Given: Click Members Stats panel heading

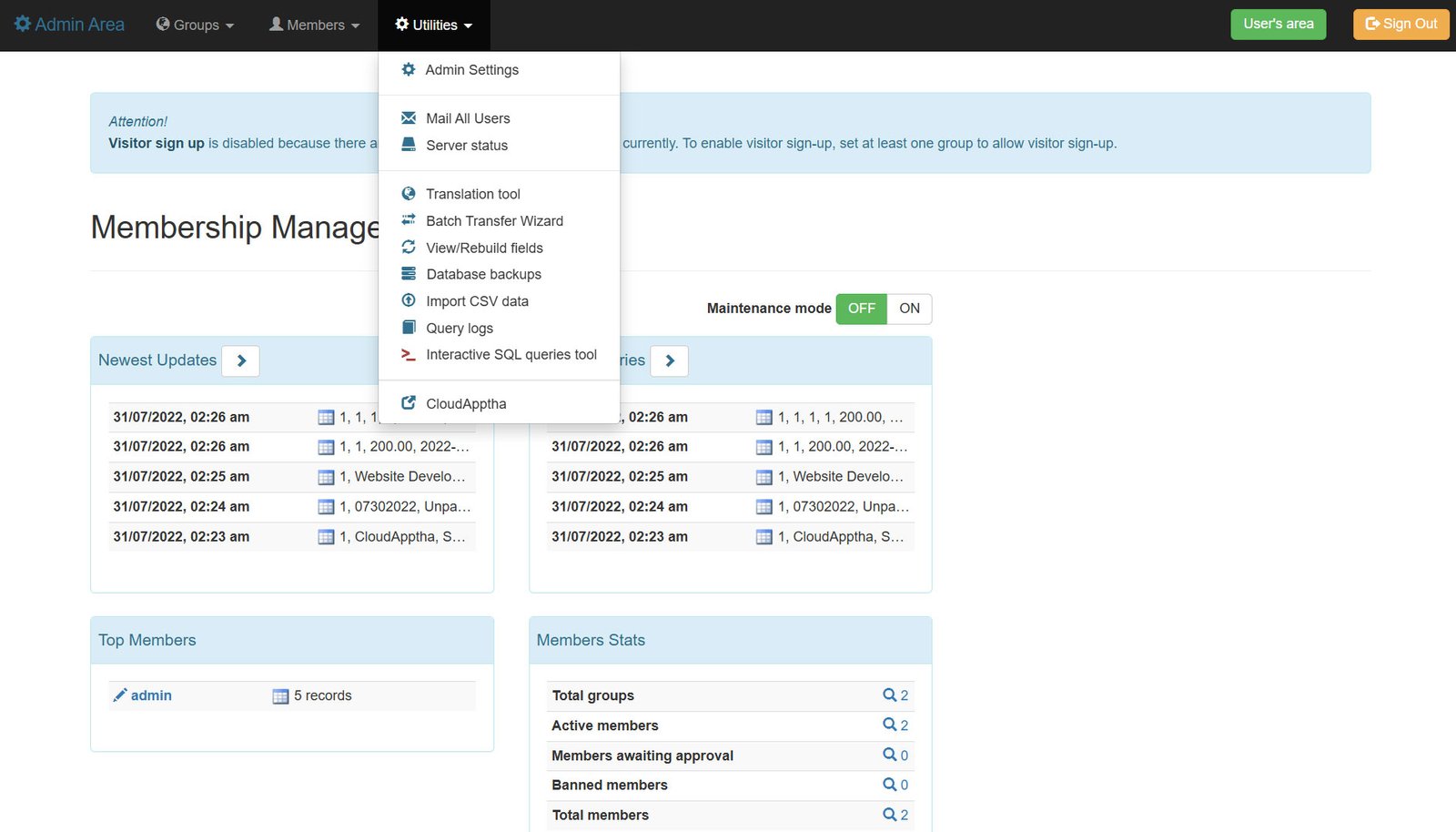Looking at the screenshot, I should click(x=591, y=640).
